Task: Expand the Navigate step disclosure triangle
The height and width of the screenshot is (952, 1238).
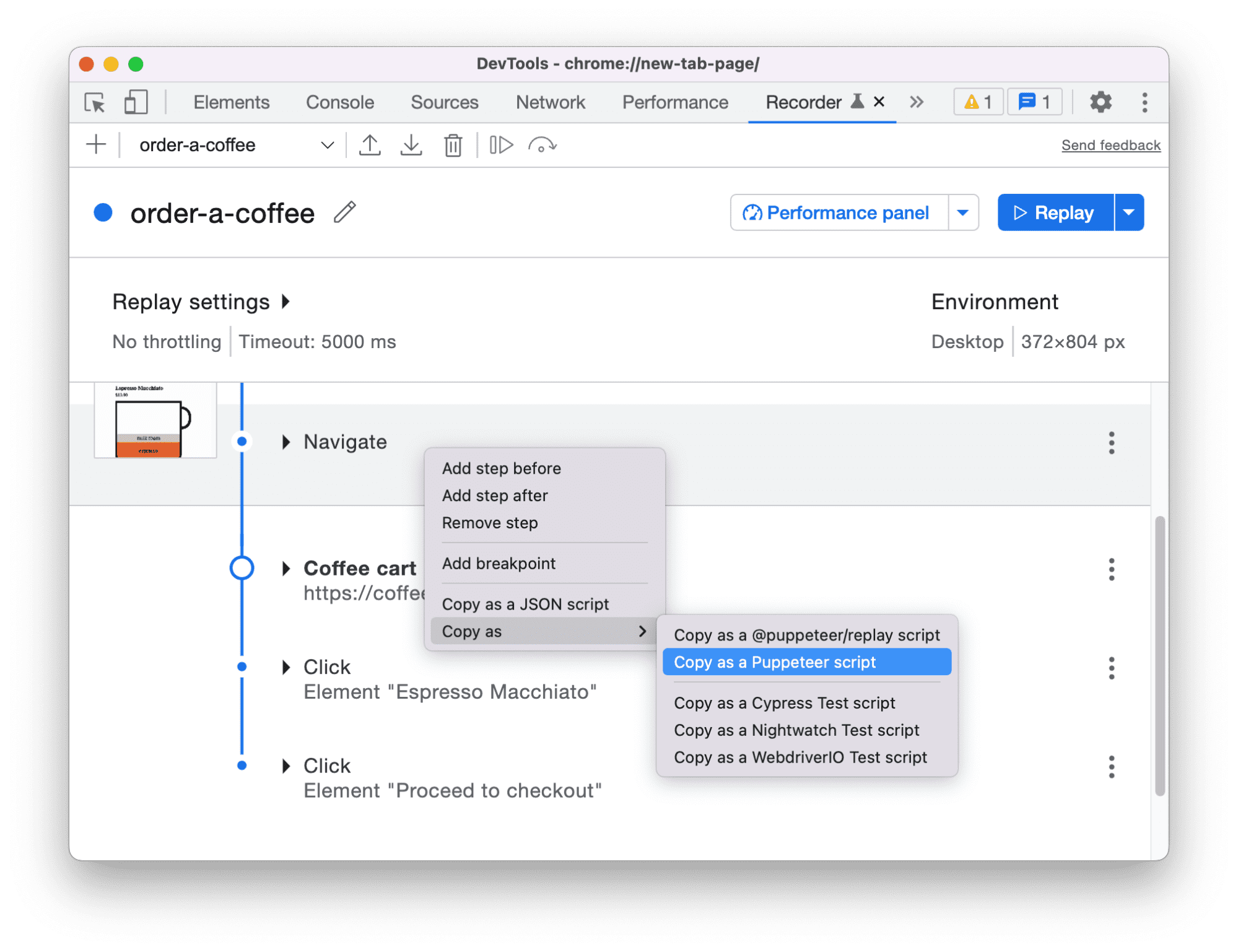Action: (287, 441)
